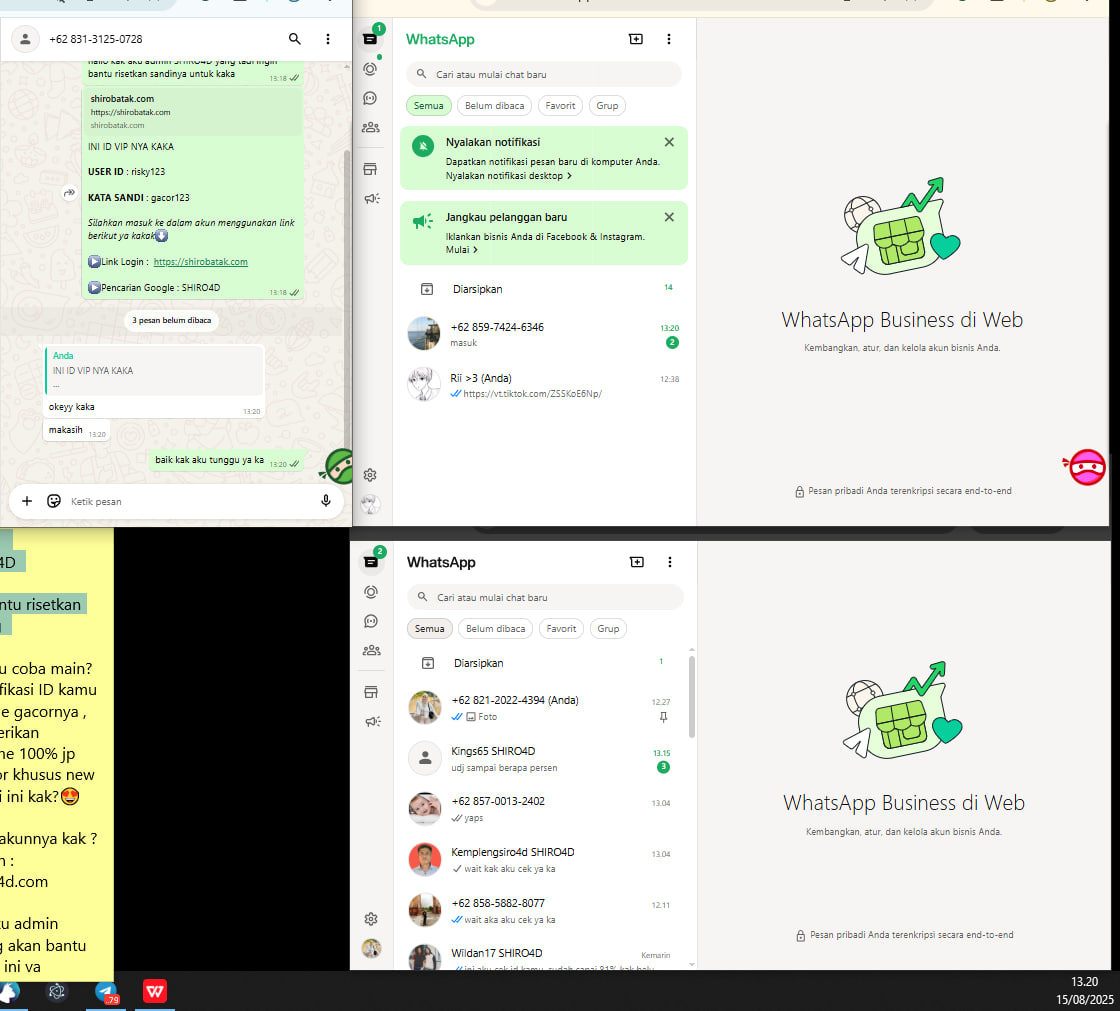This screenshot has width=1120, height=1011.
Task: Open chat menu next to search icon
Action: [x=328, y=39]
